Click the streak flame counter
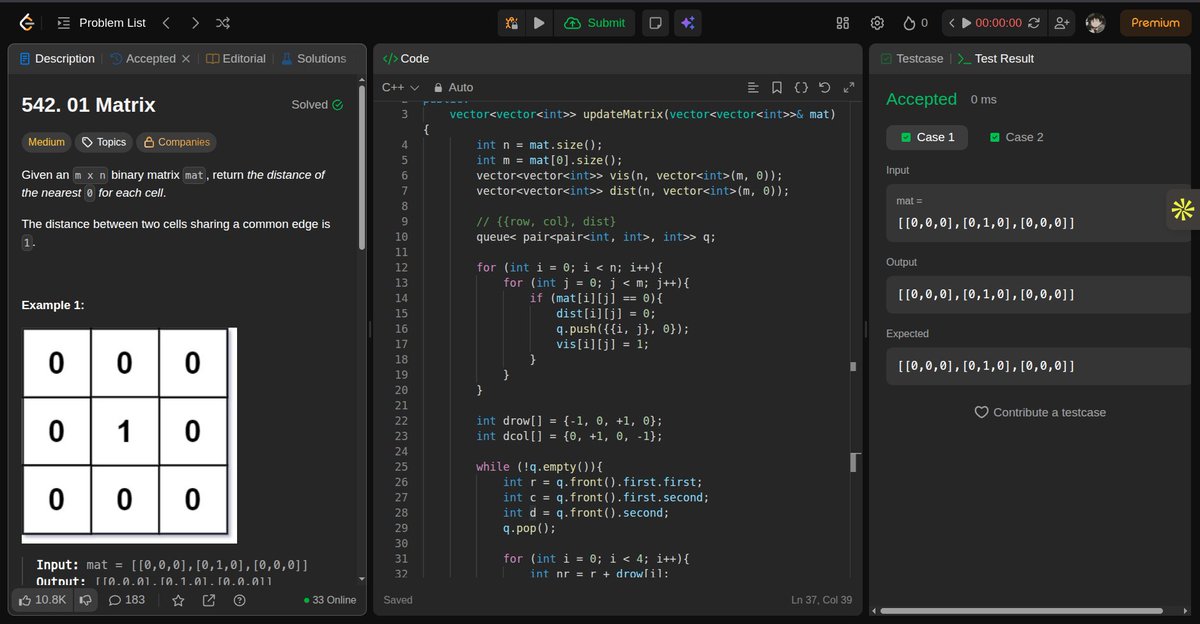The height and width of the screenshot is (624, 1200). [915, 22]
